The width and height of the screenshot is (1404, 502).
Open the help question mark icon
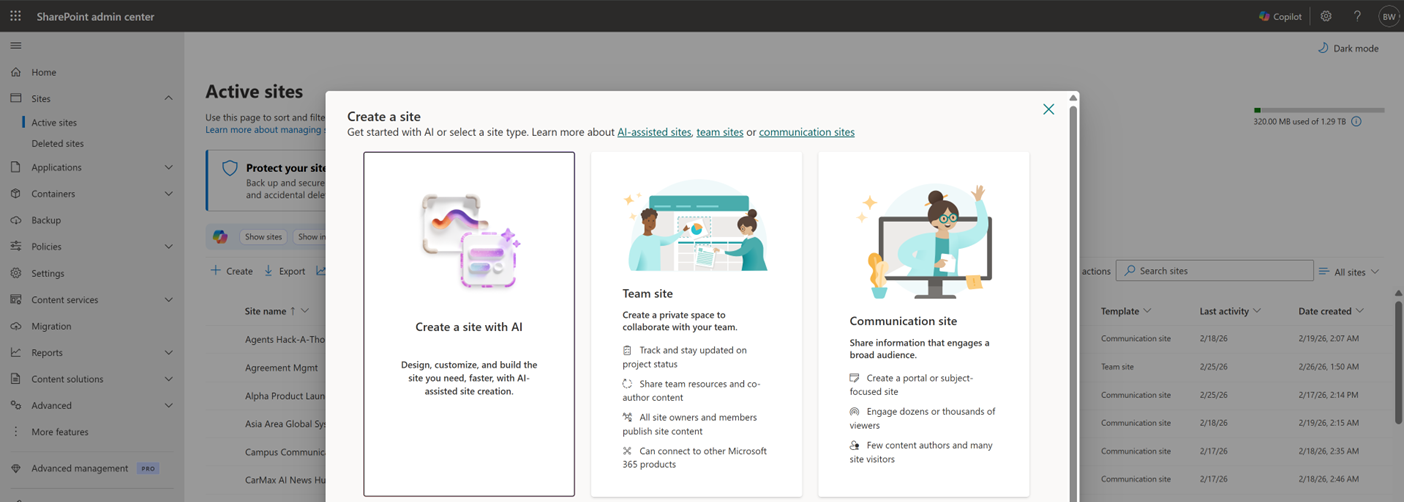click(1357, 16)
